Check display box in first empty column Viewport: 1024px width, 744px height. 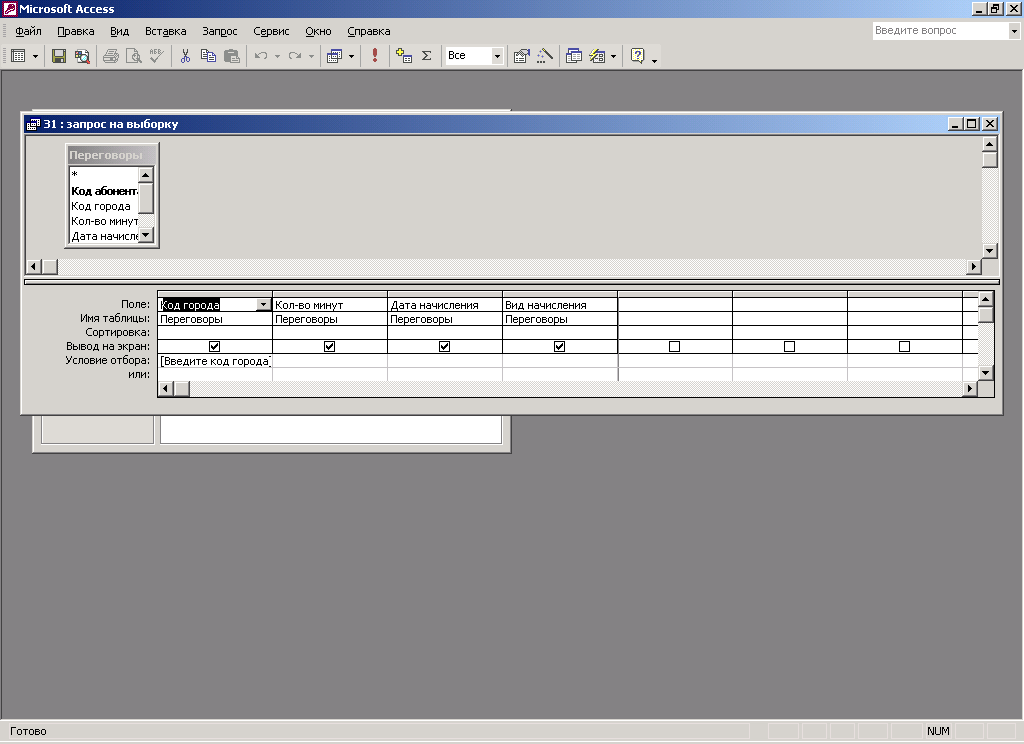[674, 346]
